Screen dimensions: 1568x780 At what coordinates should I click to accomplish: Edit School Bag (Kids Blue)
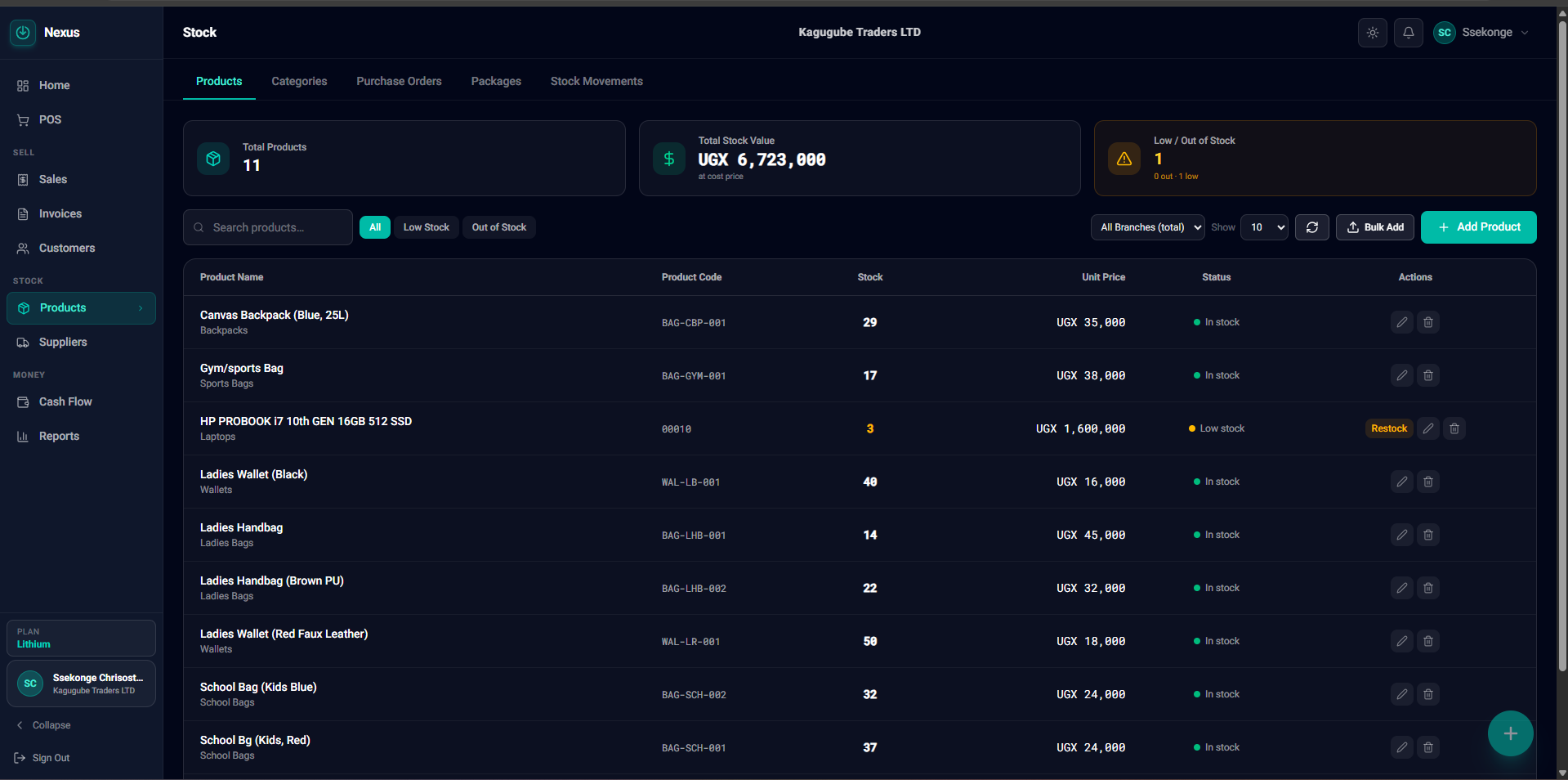pyautogui.click(x=1401, y=694)
